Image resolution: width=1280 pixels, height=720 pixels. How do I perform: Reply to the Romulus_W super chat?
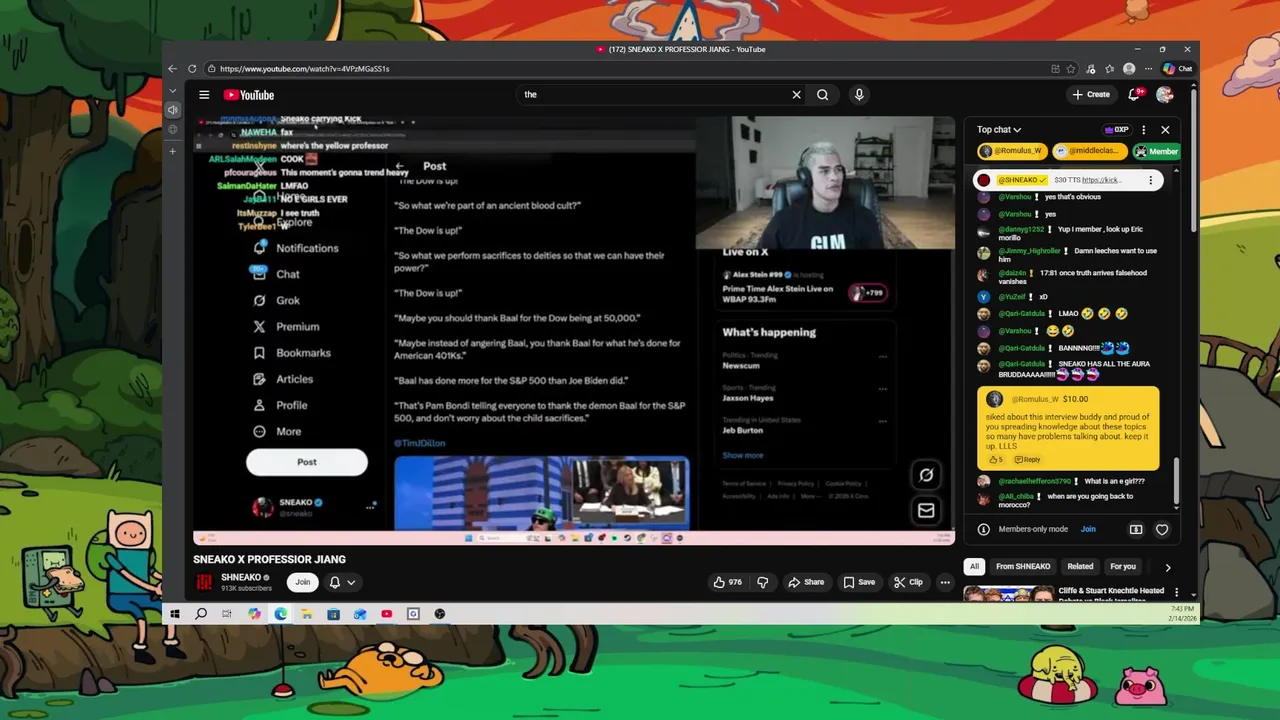1028,460
